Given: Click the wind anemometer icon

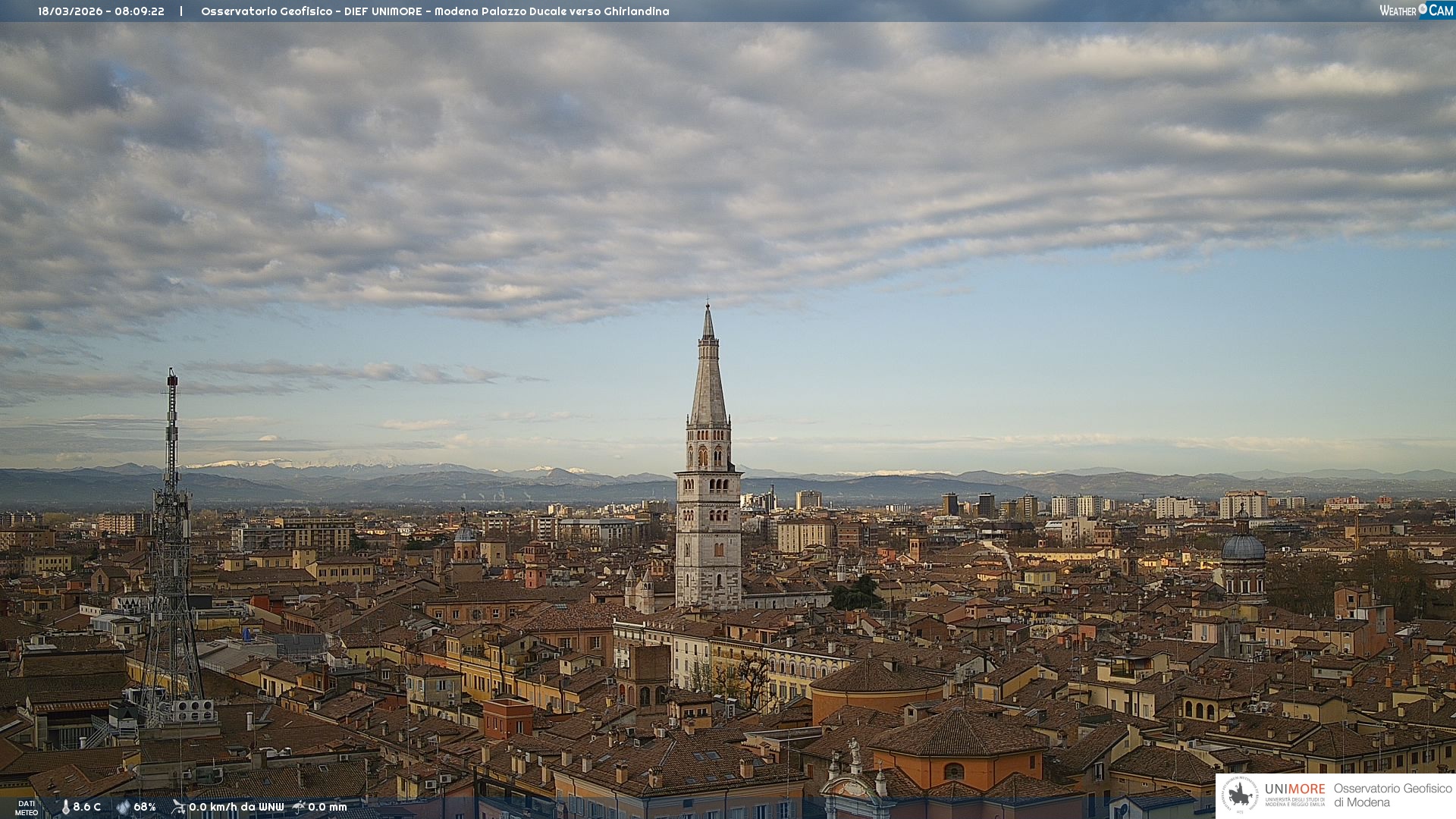Looking at the screenshot, I should pos(178,807).
